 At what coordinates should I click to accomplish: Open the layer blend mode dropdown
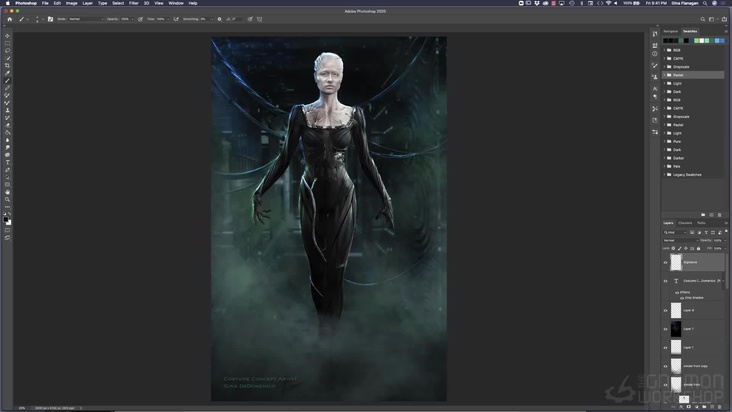(x=681, y=240)
